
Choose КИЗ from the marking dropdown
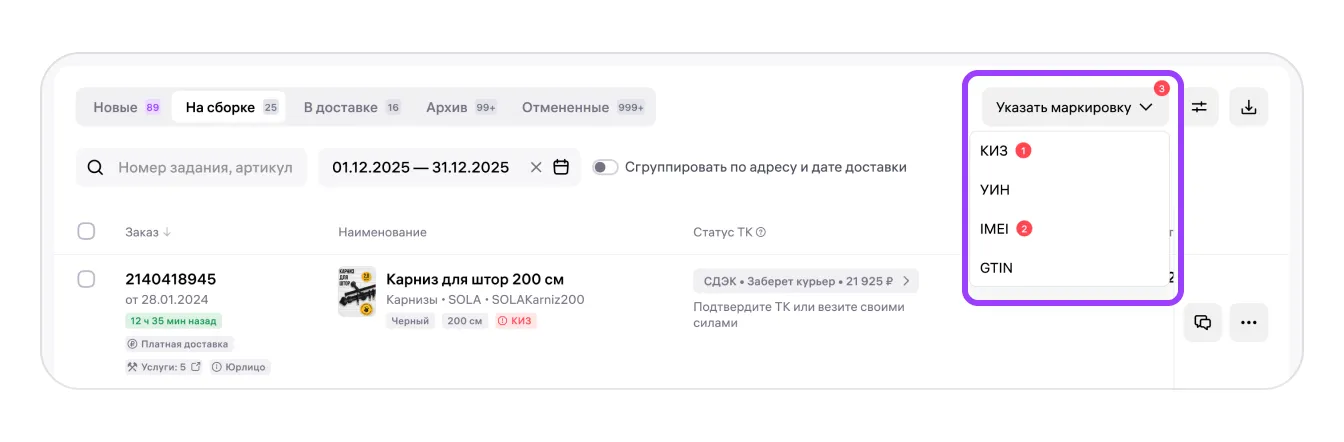[x=994, y=151]
